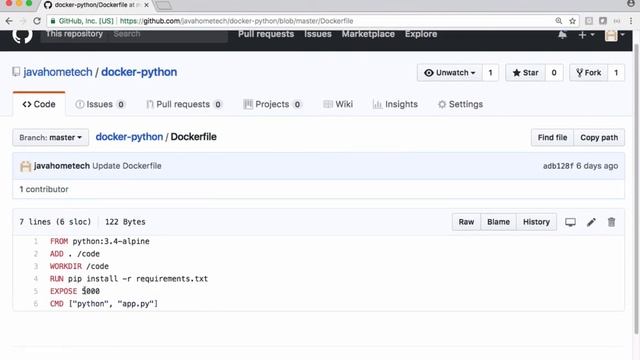
Task: Click the repository book icon
Action: [16, 72]
